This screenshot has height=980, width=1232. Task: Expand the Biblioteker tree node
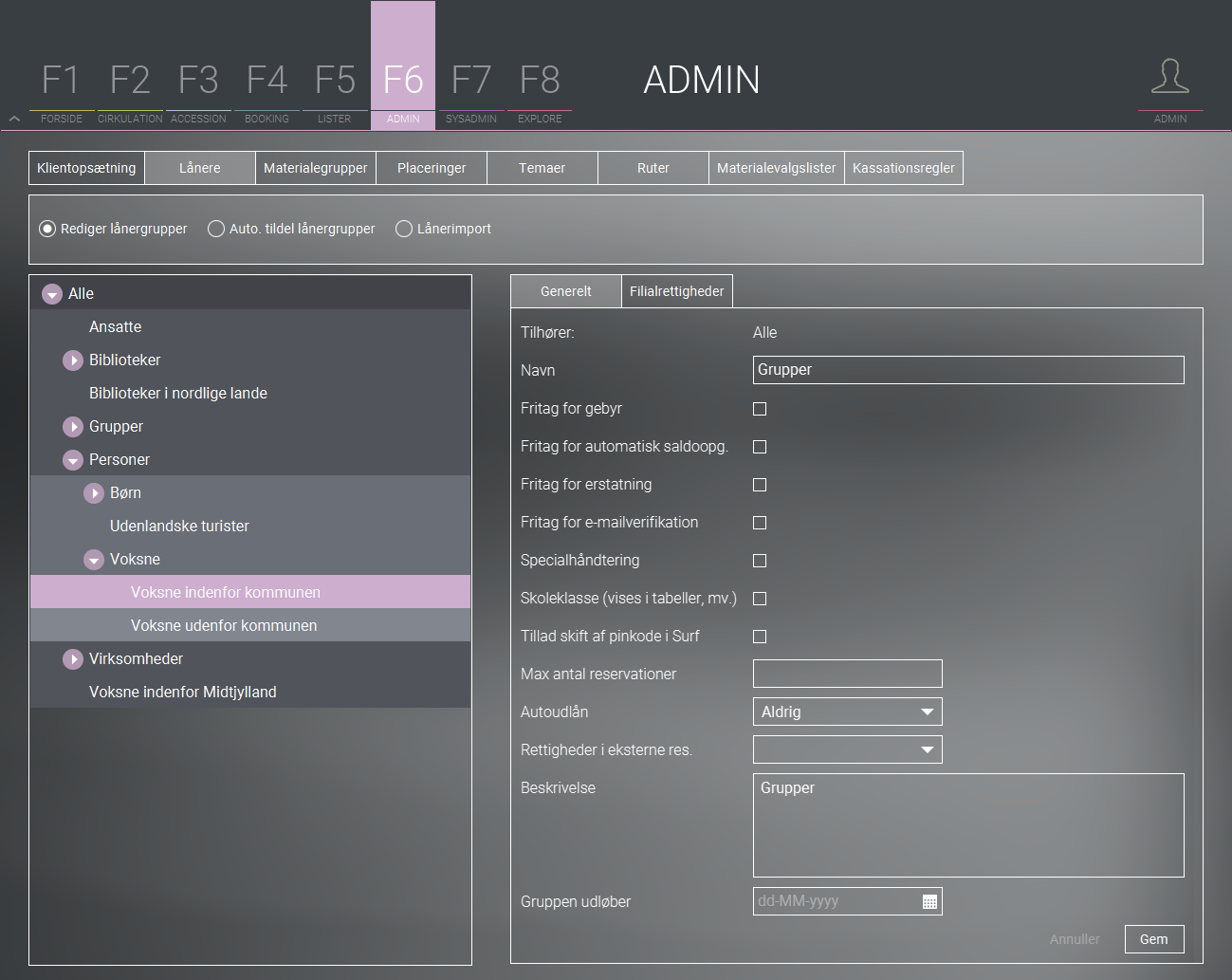click(73, 361)
